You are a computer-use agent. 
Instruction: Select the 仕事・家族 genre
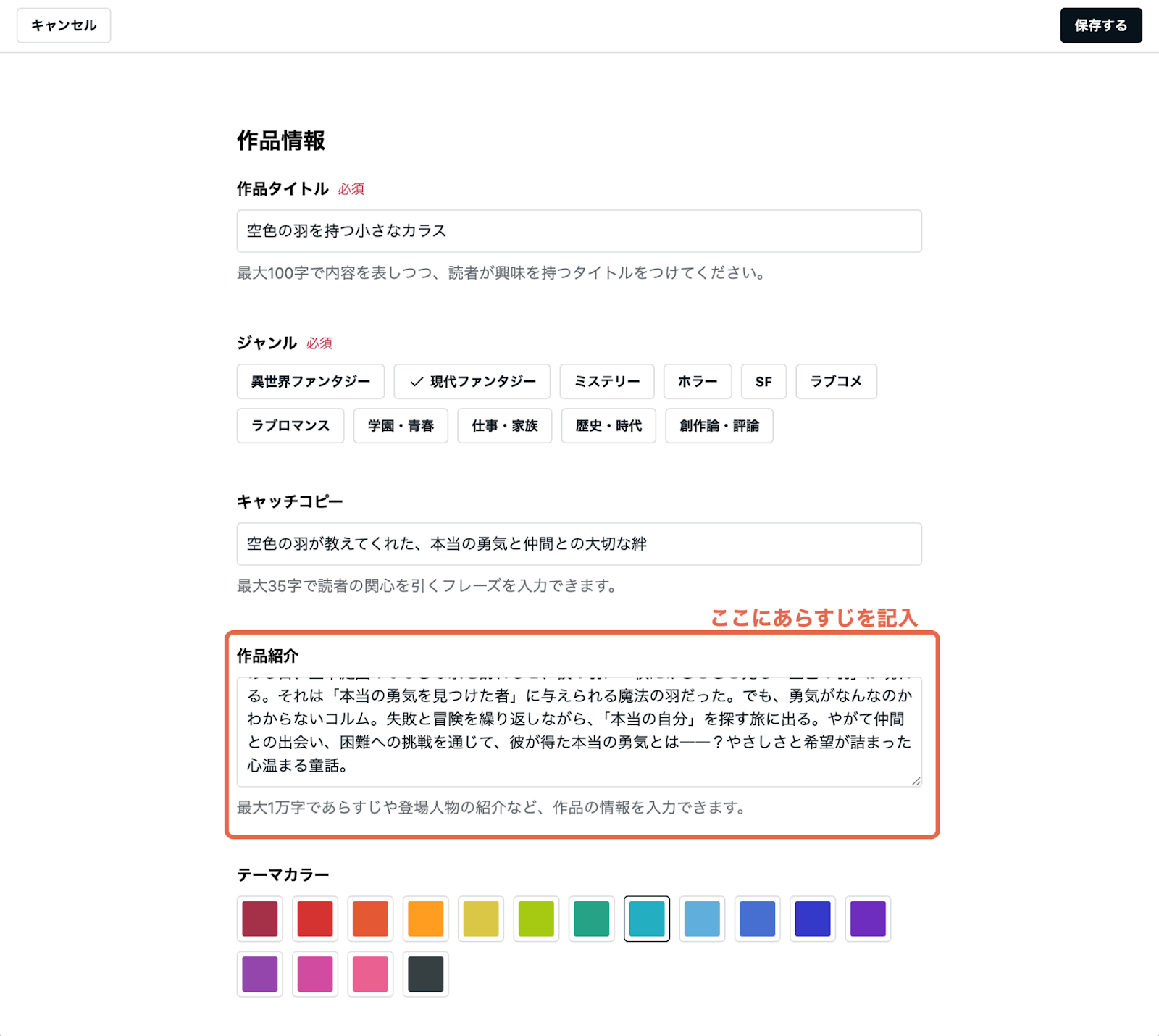pos(505,426)
